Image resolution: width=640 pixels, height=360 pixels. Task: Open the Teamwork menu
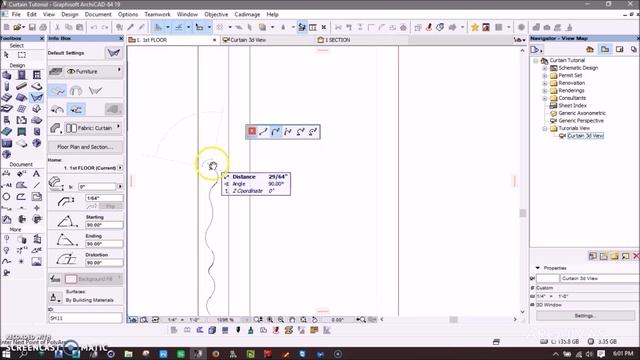click(x=157, y=14)
